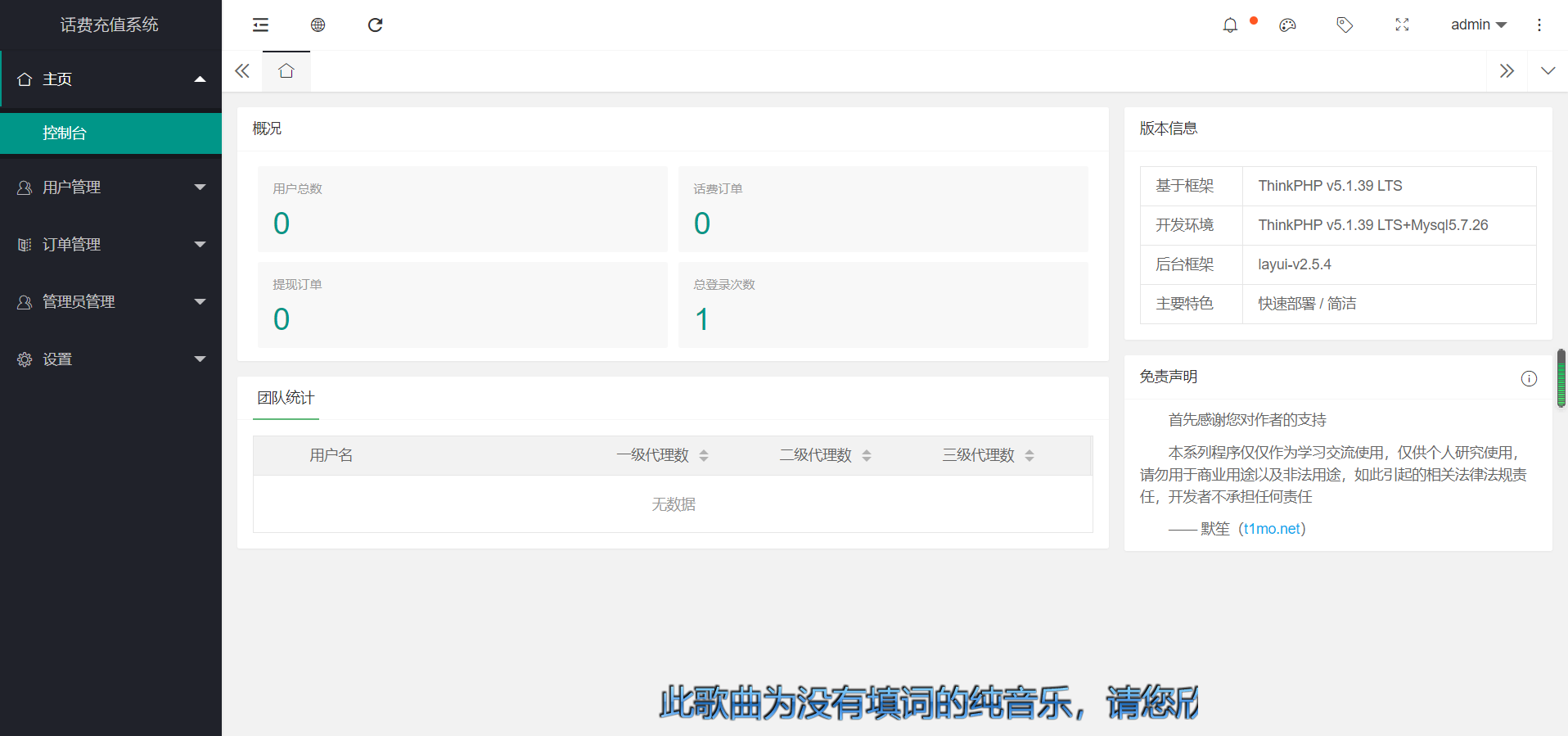Expand the 用户管理 sidebar menu
Image resolution: width=1568 pixels, height=736 pixels.
pos(110,187)
